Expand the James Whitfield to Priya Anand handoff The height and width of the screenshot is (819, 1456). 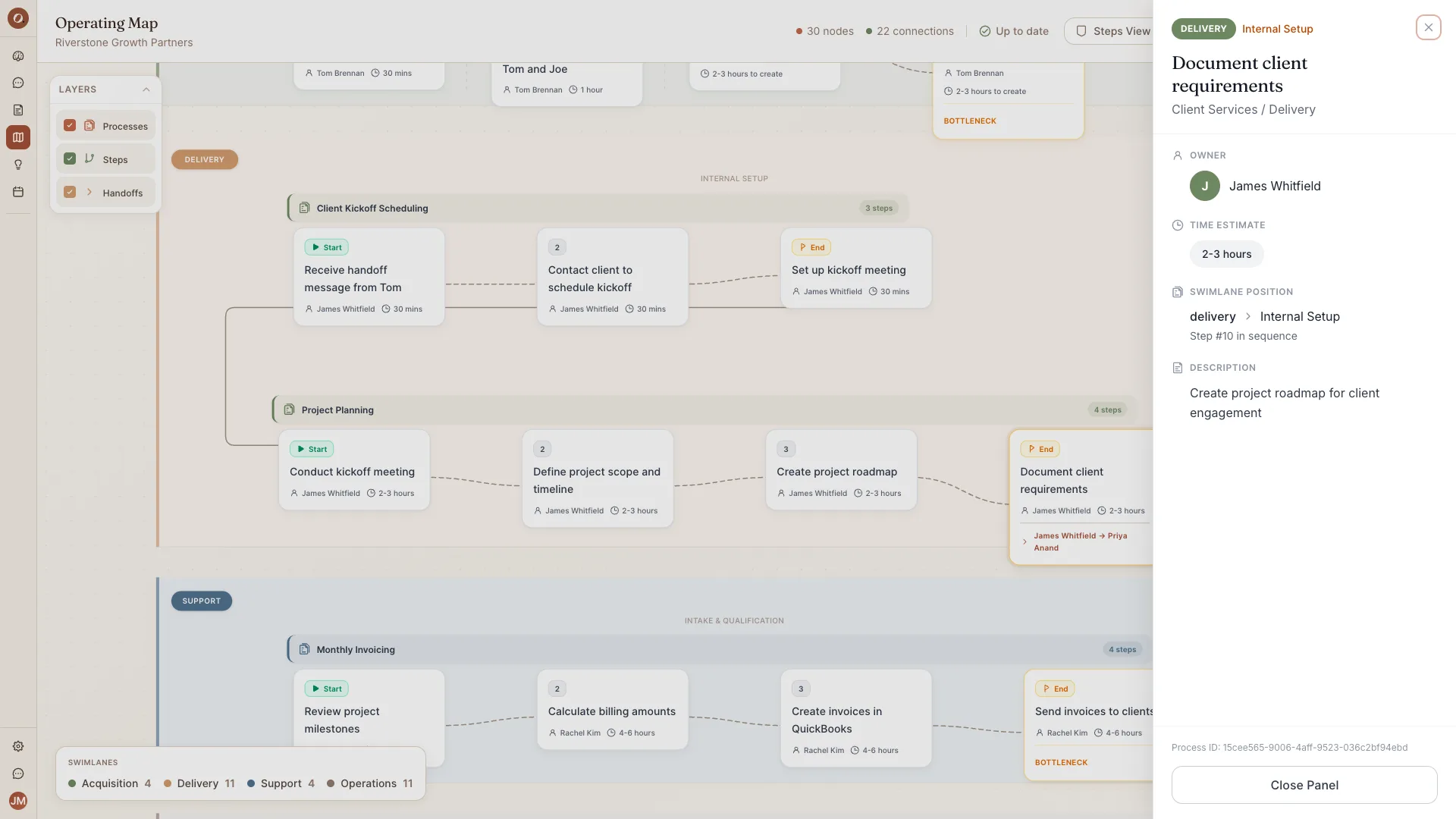click(x=1081, y=541)
